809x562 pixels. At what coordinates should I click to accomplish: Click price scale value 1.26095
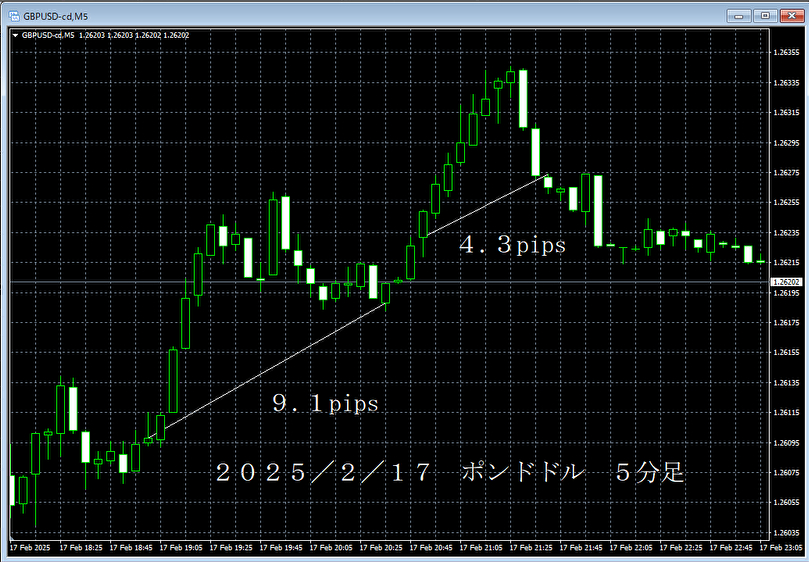click(x=786, y=443)
